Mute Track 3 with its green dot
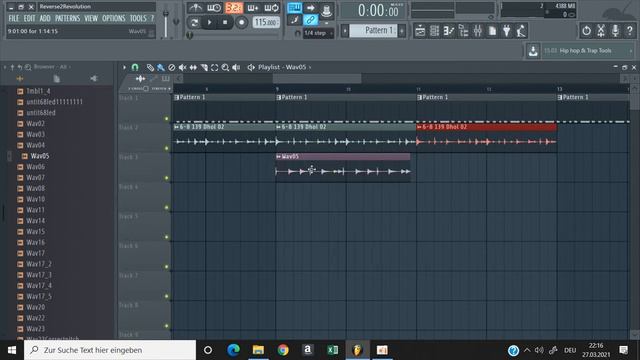 pyautogui.click(x=166, y=178)
